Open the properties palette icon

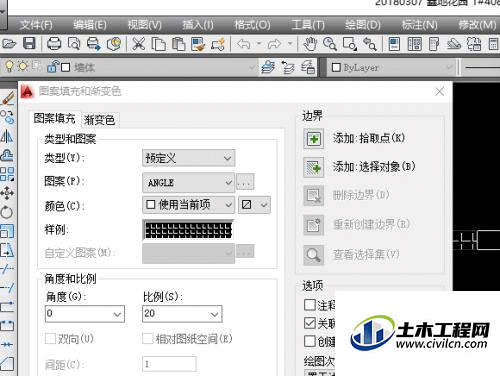[394, 44]
